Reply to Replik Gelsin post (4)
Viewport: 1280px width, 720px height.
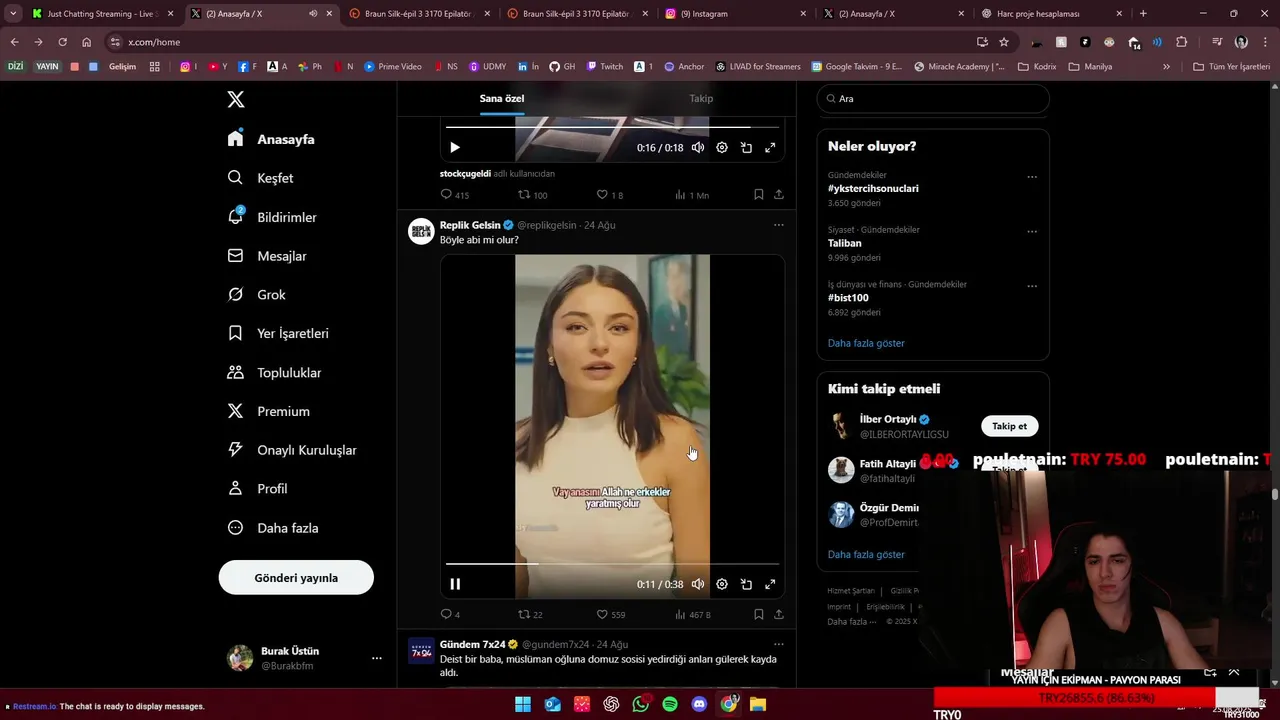(450, 614)
